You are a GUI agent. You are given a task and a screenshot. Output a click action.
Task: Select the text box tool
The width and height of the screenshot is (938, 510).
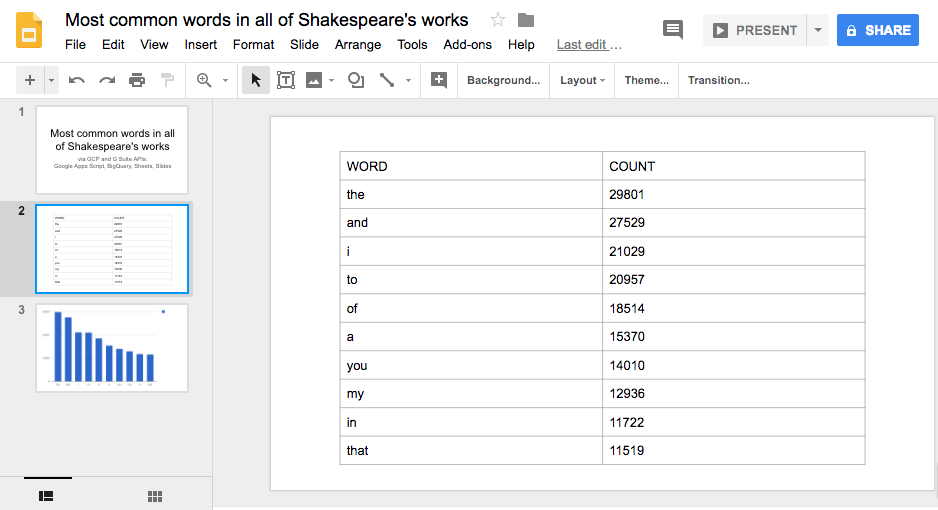point(286,80)
